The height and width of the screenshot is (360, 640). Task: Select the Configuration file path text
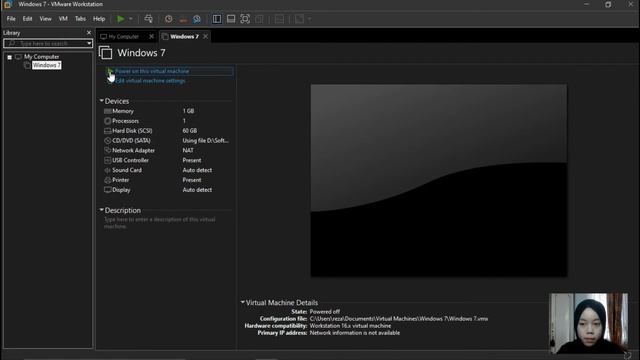[x=399, y=319]
